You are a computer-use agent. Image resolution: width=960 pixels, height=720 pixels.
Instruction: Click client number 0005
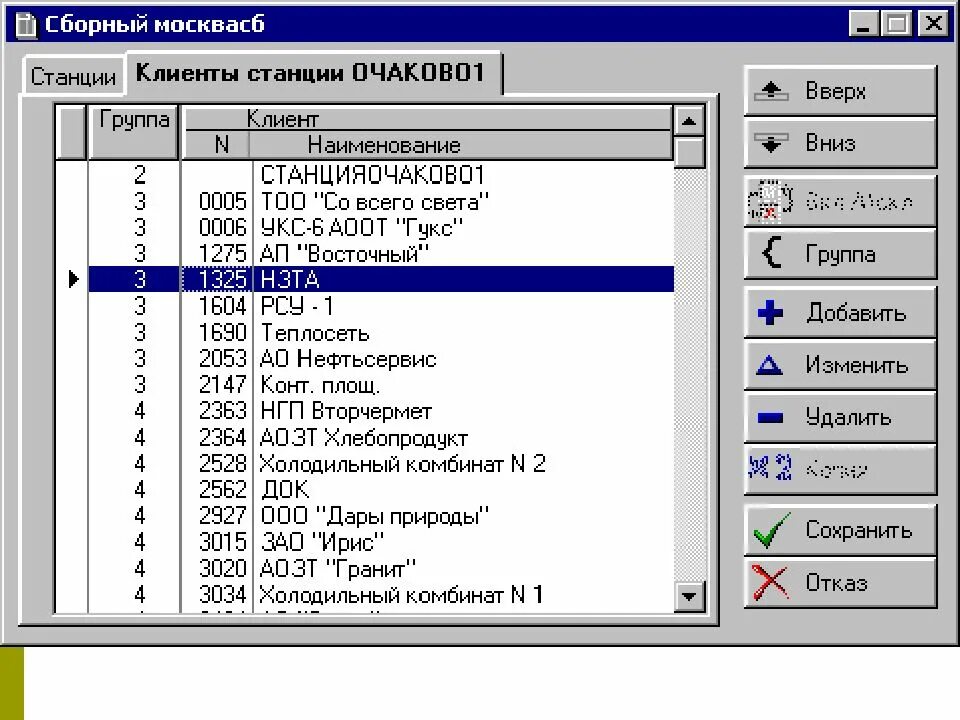(x=222, y=201)
